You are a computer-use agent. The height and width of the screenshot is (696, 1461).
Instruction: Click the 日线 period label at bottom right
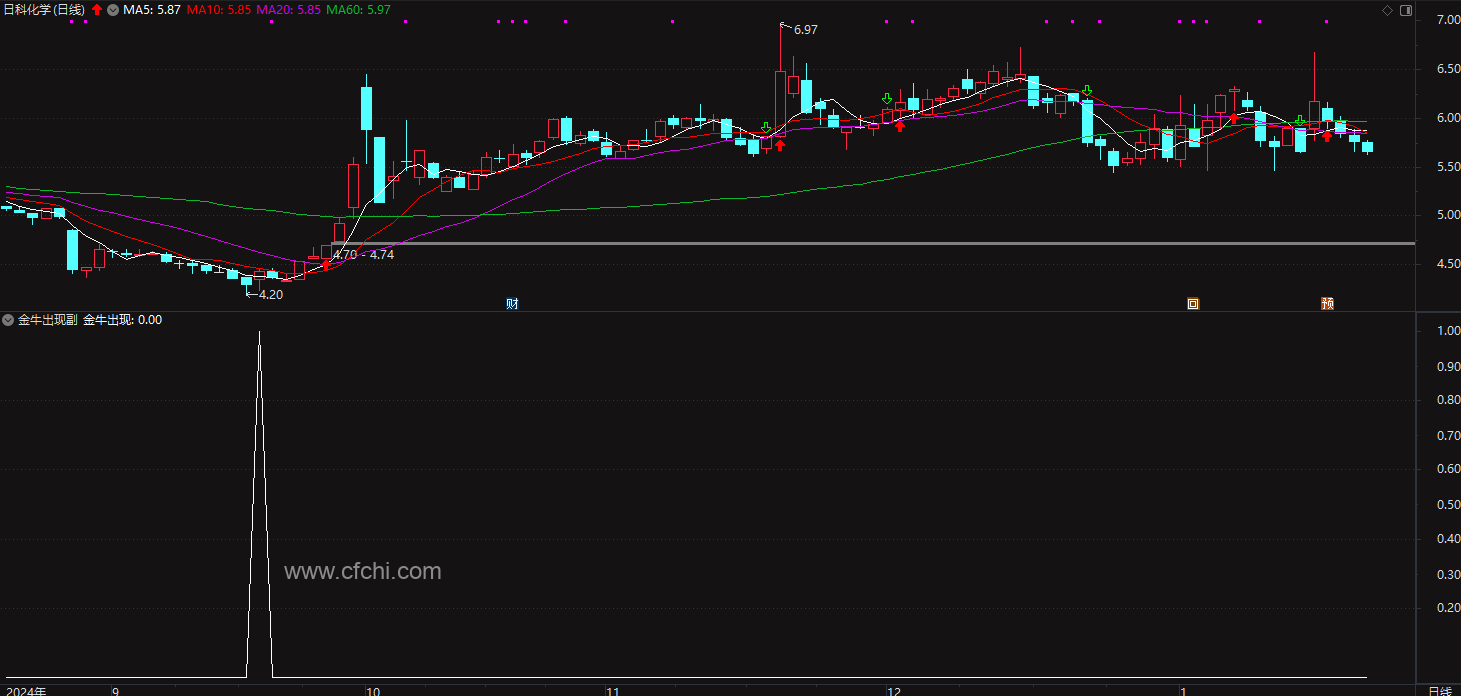tap(1439, 691)
